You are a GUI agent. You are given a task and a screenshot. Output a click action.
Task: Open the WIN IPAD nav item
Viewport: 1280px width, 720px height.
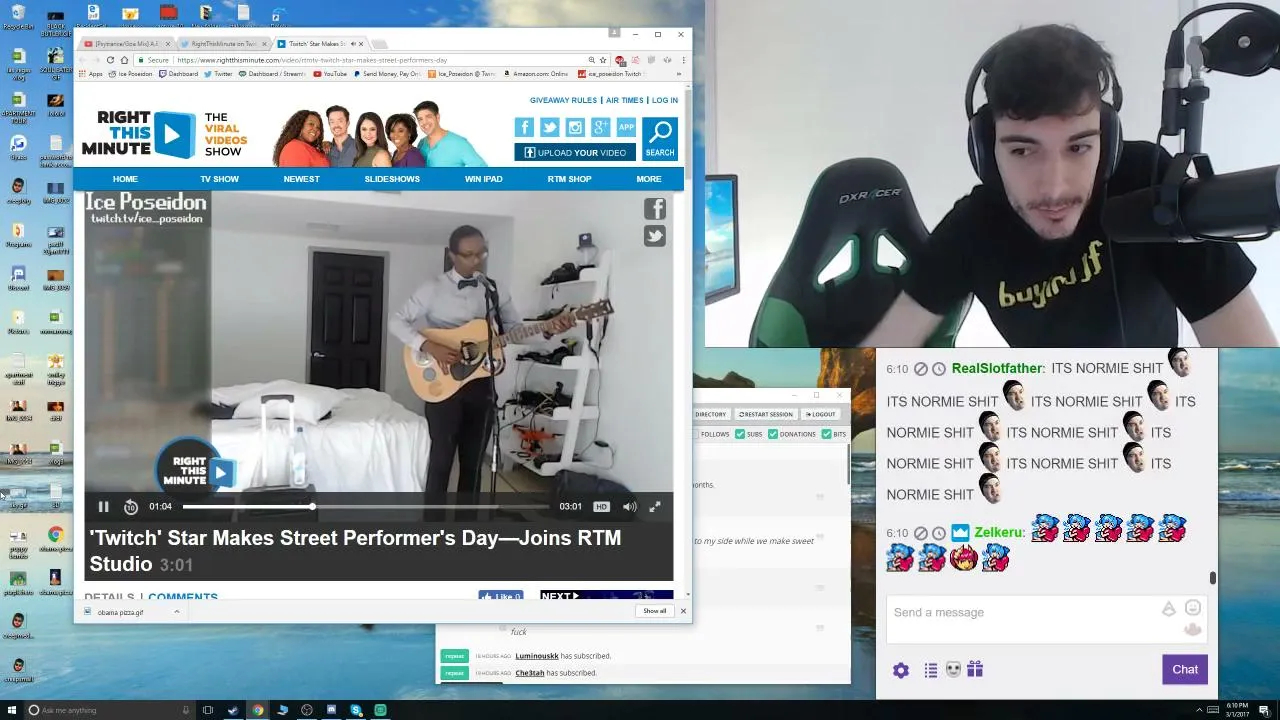(484, 179)
